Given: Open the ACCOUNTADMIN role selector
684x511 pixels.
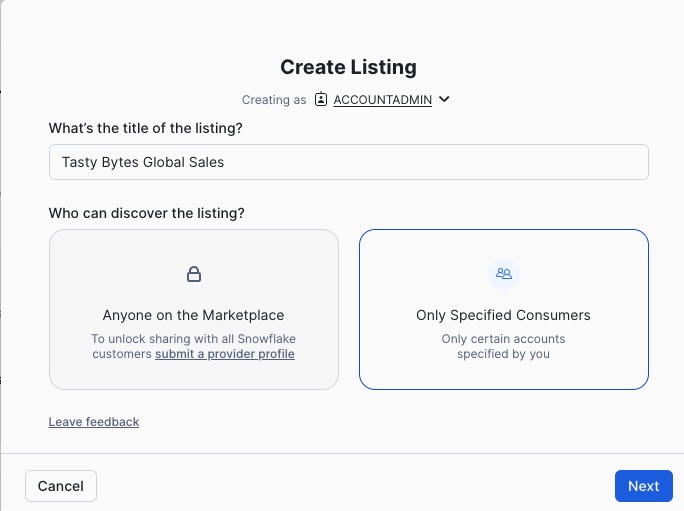Looking at the screenshot, I should [x=382, y=100].
